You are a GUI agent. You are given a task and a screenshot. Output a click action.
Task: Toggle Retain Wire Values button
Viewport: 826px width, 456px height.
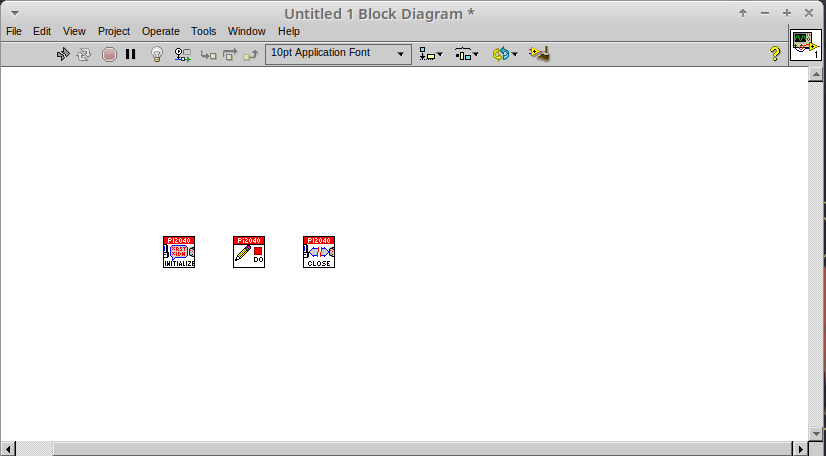pyautogui.click(x=182, y=54)
